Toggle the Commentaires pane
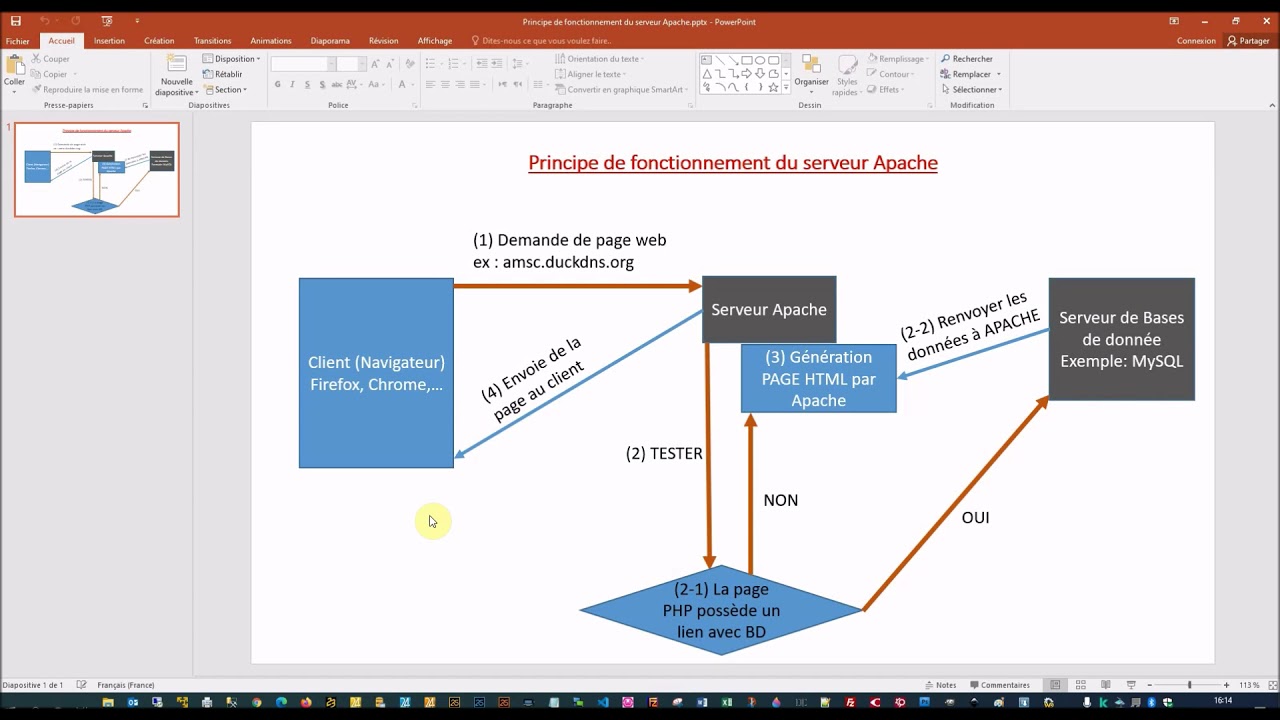This screenshot has height=720, width=1280. point(1000,685)
